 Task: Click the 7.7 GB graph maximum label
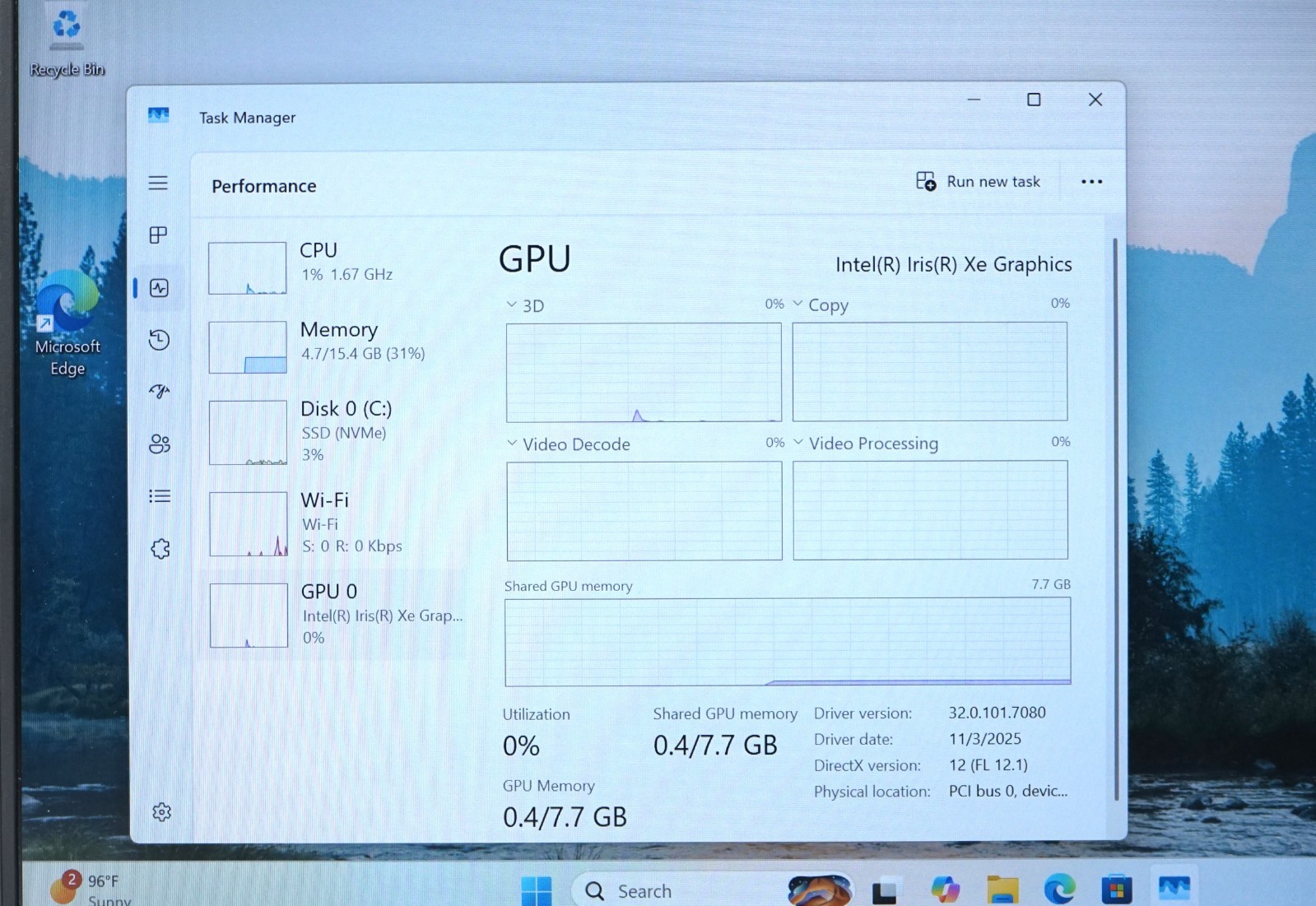[x=1051, y=584]
